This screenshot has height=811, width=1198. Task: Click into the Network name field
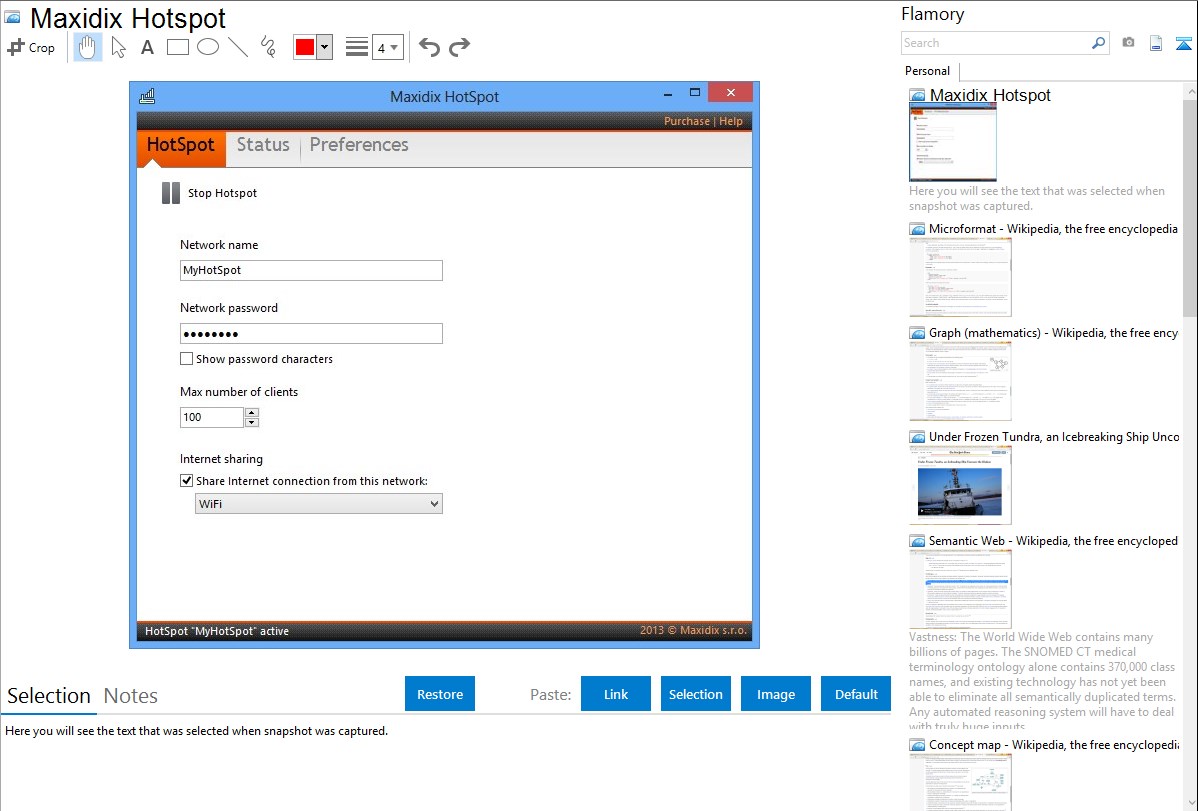311,270
